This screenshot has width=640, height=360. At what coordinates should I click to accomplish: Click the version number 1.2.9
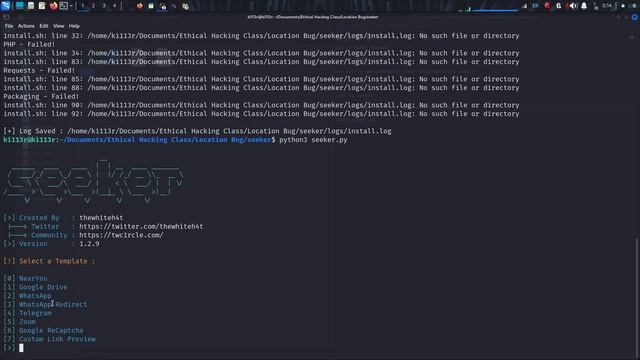coord(89,244)
